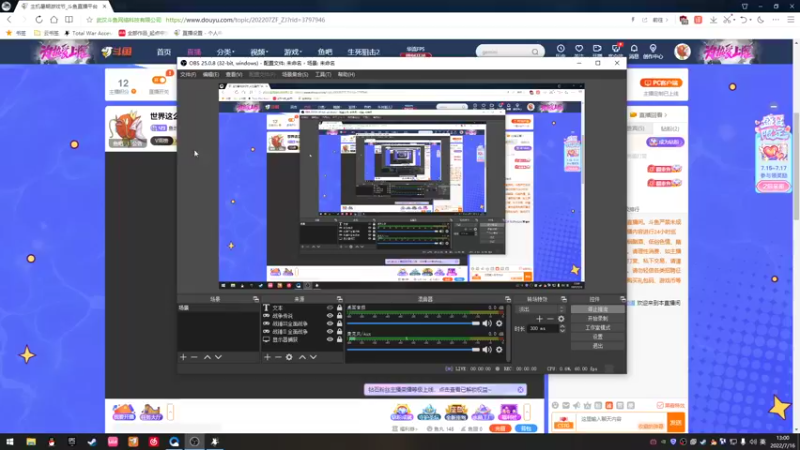The image size is (800, 450).
Task: Open OBS 编辑(E) menu
Action: point(211,74)
